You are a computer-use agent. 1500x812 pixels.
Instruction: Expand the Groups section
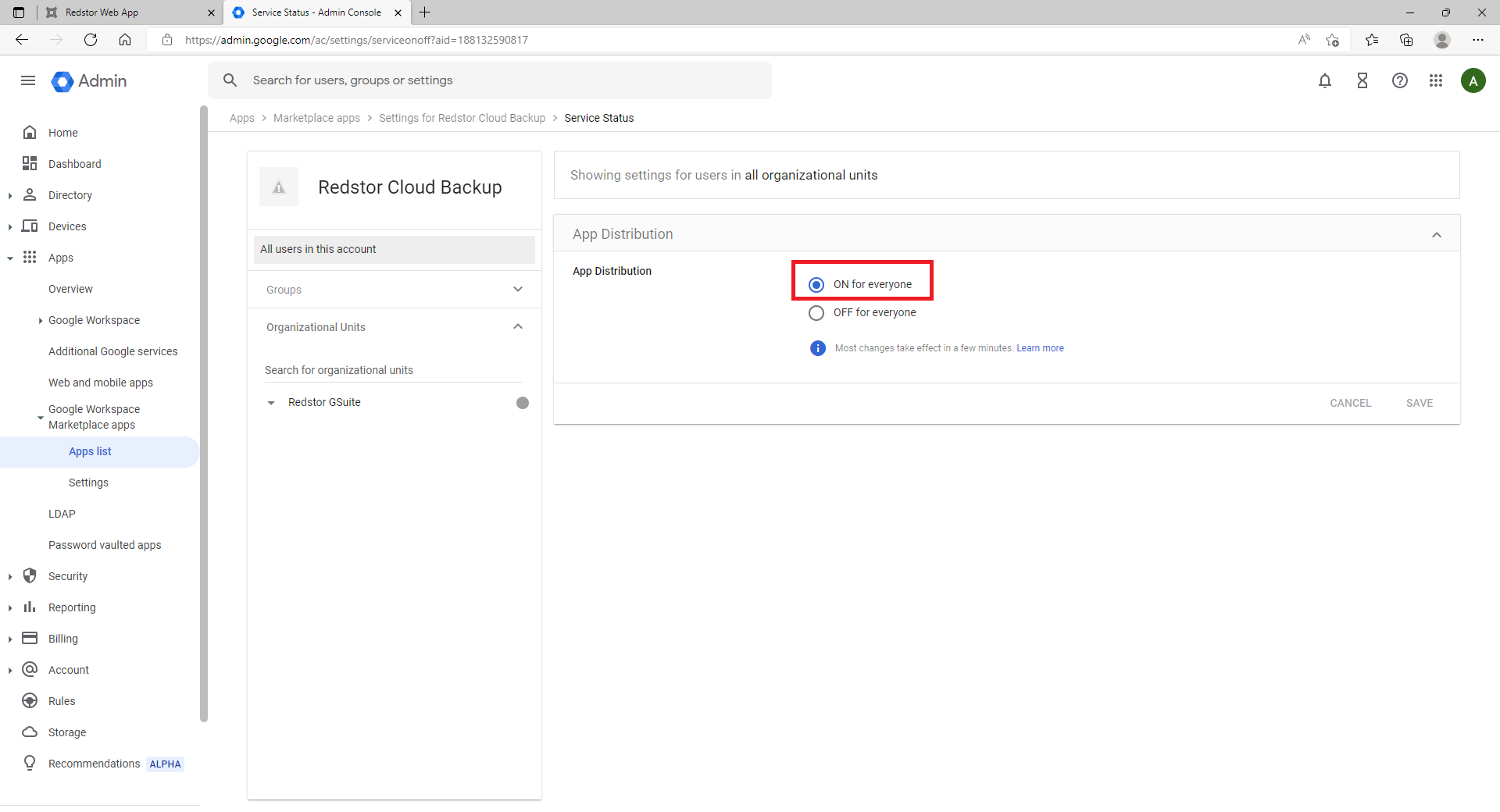518,289
